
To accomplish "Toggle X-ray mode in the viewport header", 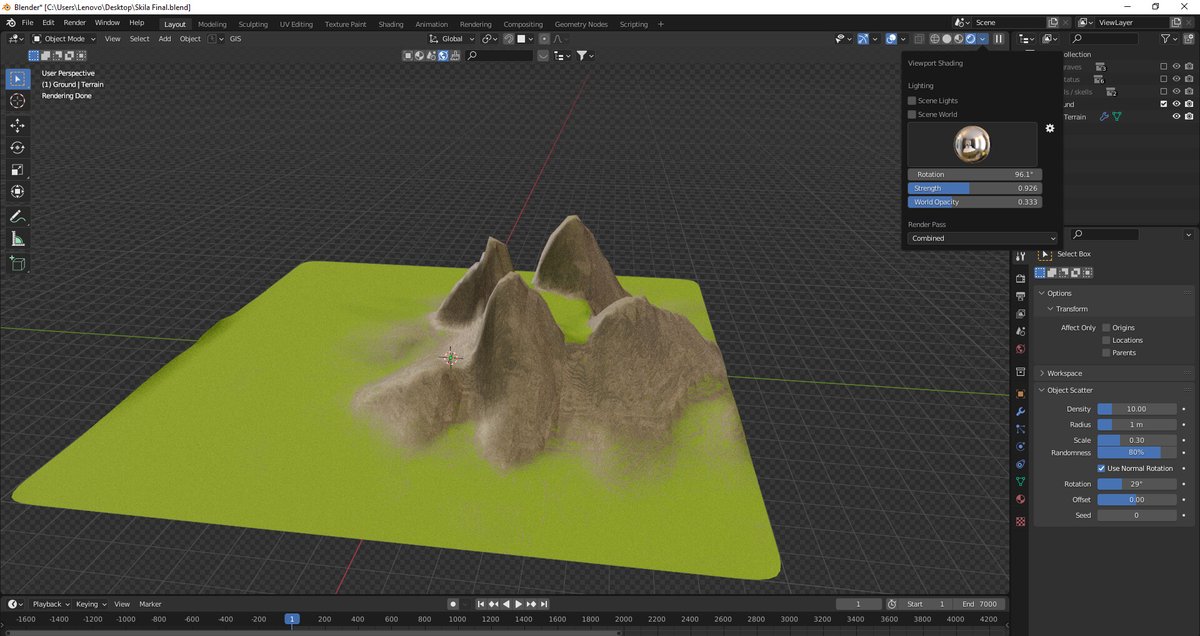I will click(917, 39).
